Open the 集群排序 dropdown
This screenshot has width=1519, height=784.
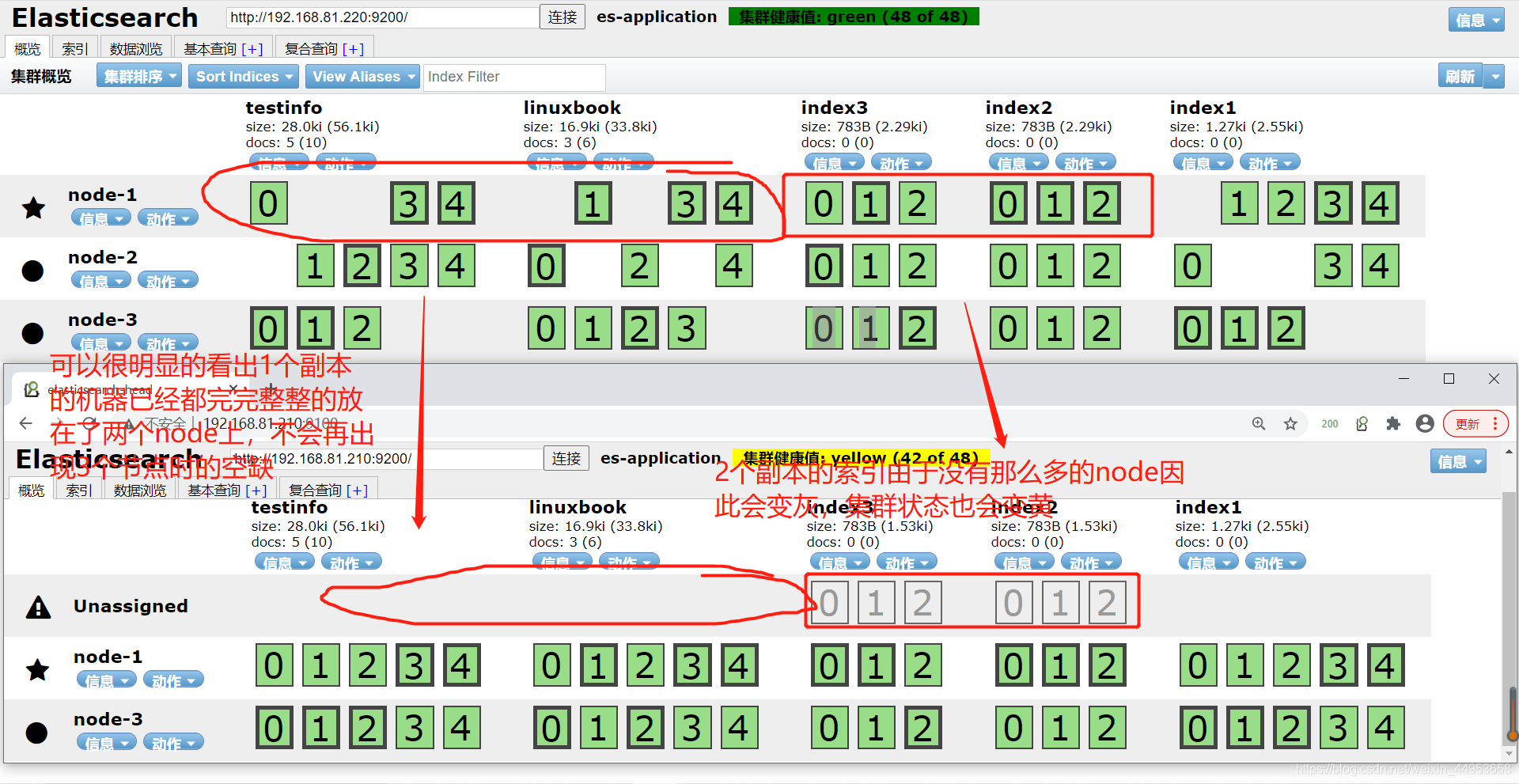tap(139, 77)
